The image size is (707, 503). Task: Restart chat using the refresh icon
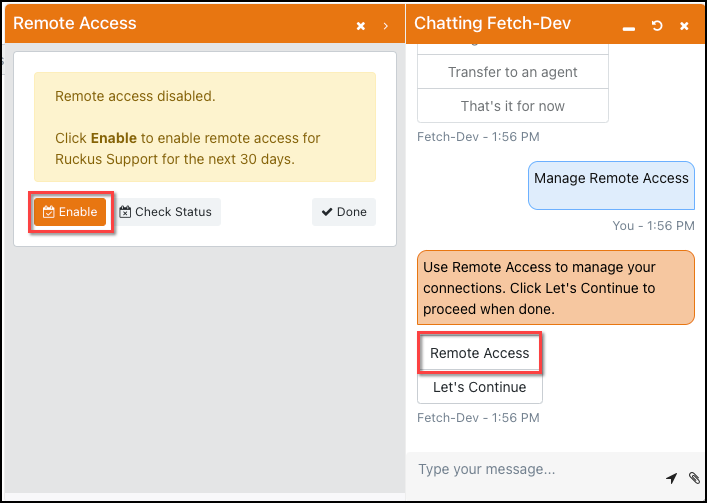[657, 26]
